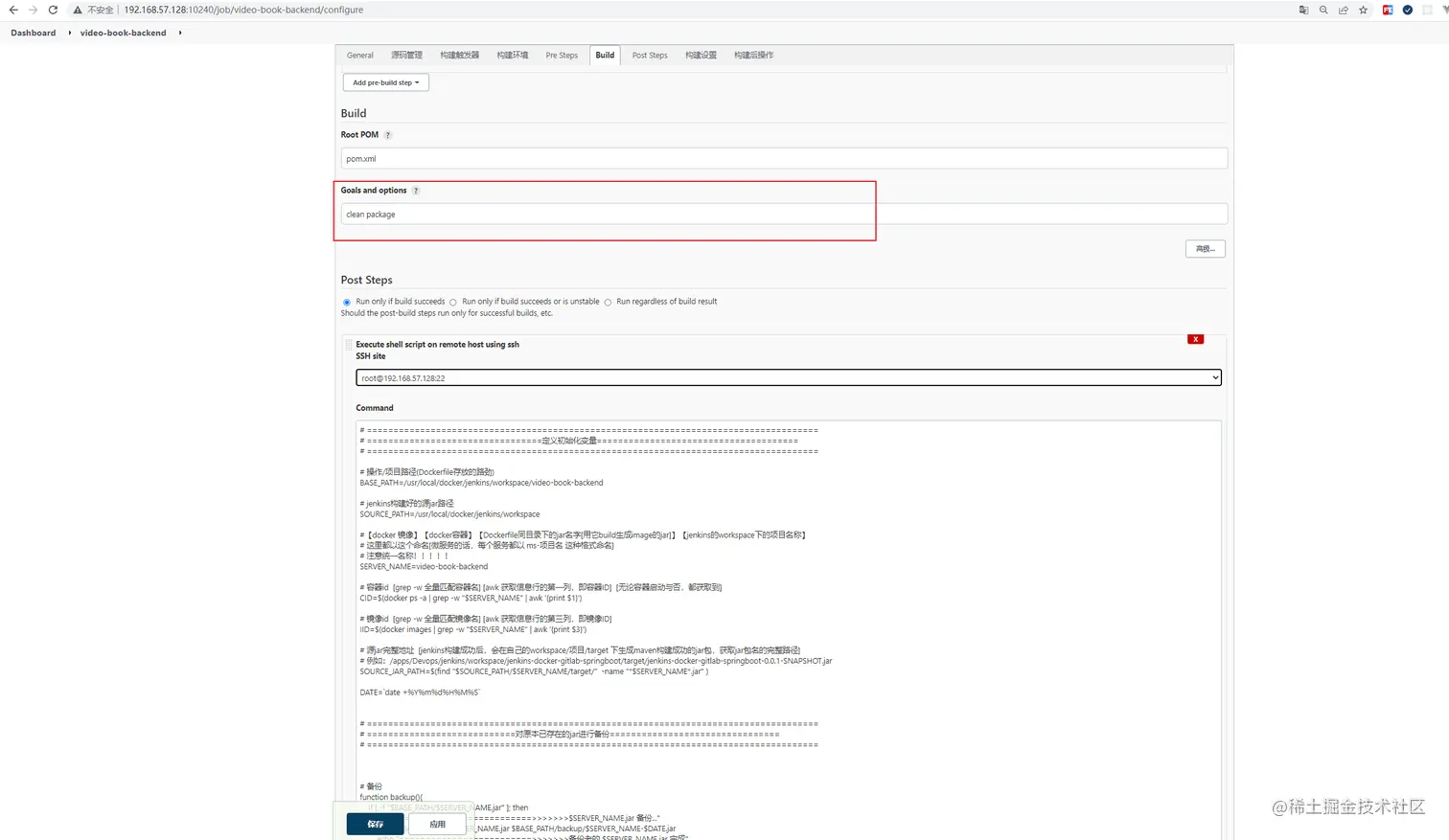Image resolution: width=1449 pixels, height=840 pixels.
Task: Click the CID=$(docker ps -a line
Action: pyautogui.click(x=471, y=599)
